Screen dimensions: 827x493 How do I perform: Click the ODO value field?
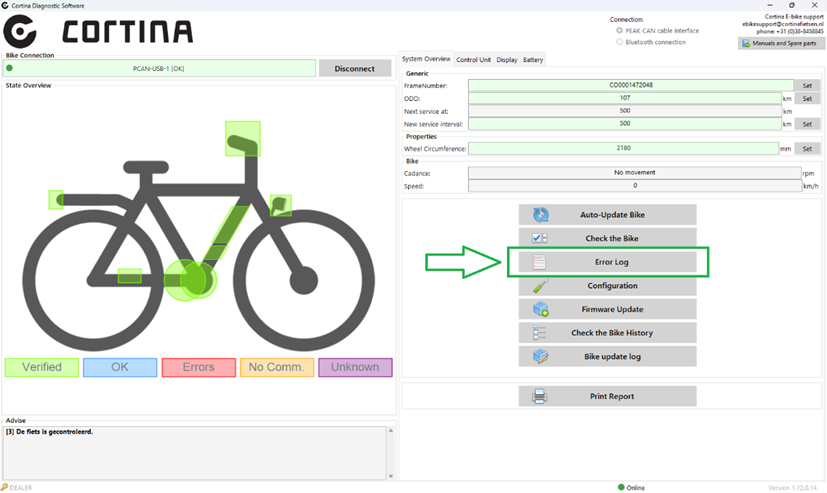(x=624, y=98)
